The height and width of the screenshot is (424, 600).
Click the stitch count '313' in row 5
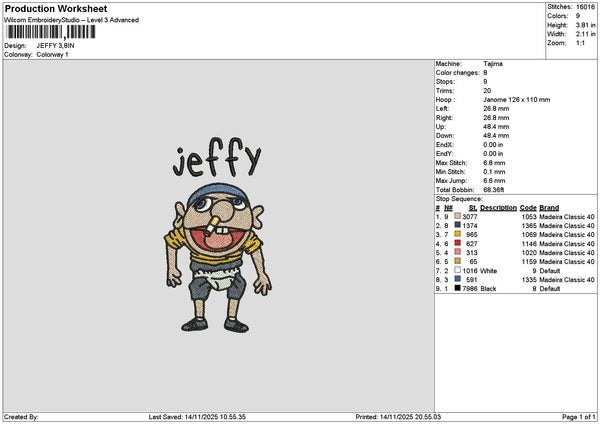pos(472,253)
